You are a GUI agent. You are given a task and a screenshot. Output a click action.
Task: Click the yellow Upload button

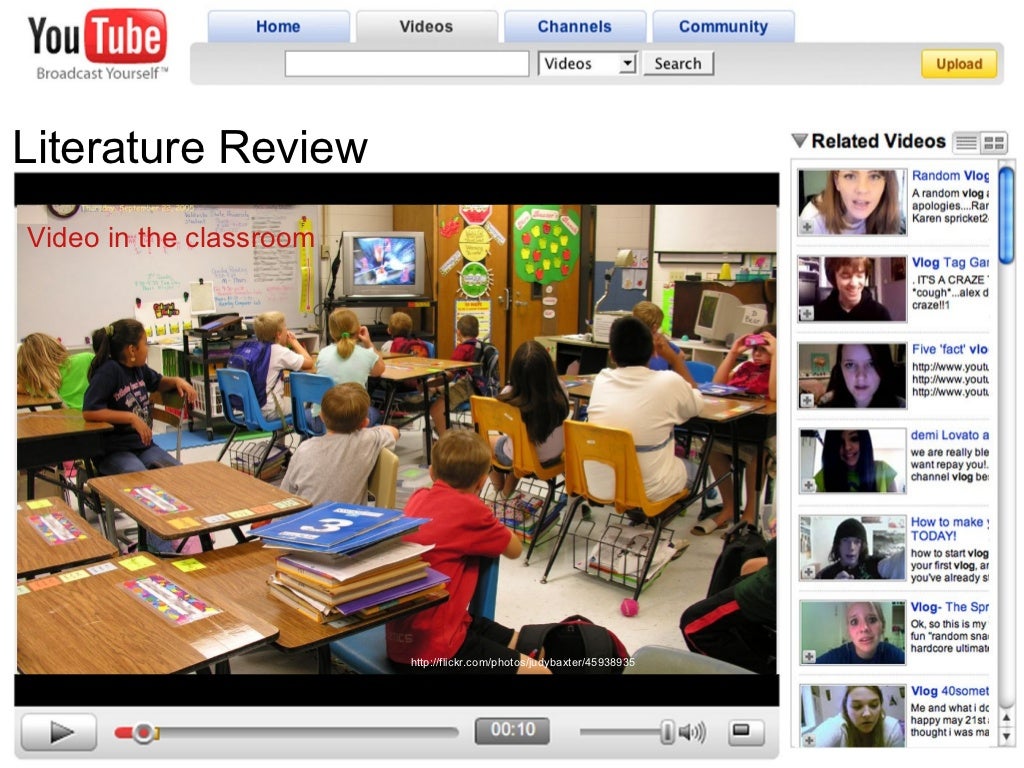[959, 64]
